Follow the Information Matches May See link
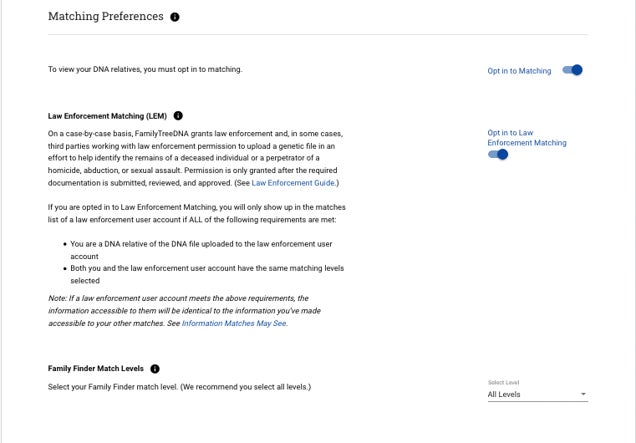Viewport: 636px width, 443px height. (234, 323)
